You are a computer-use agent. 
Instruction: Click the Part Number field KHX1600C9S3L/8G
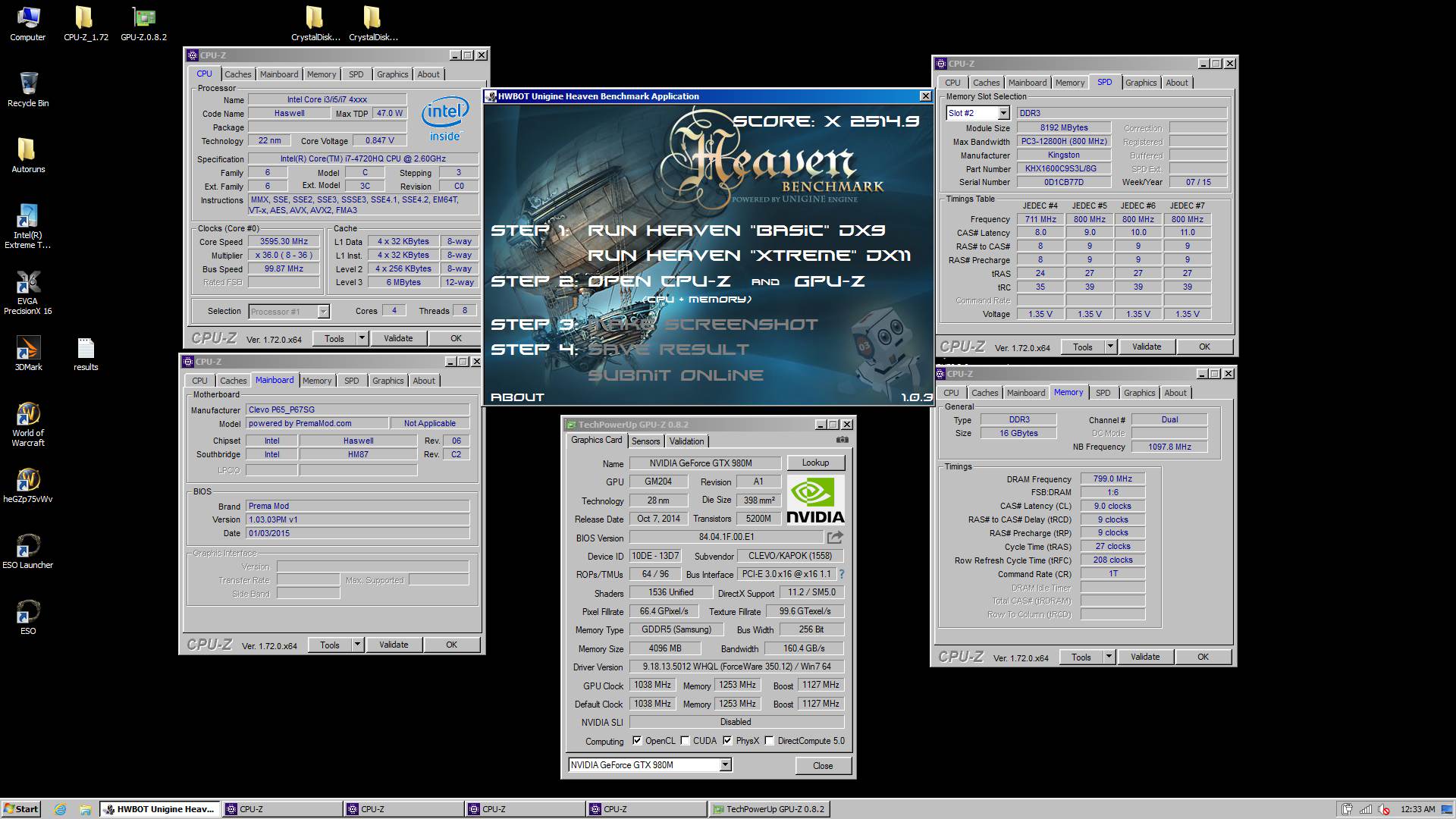[x=1064, y=169]
